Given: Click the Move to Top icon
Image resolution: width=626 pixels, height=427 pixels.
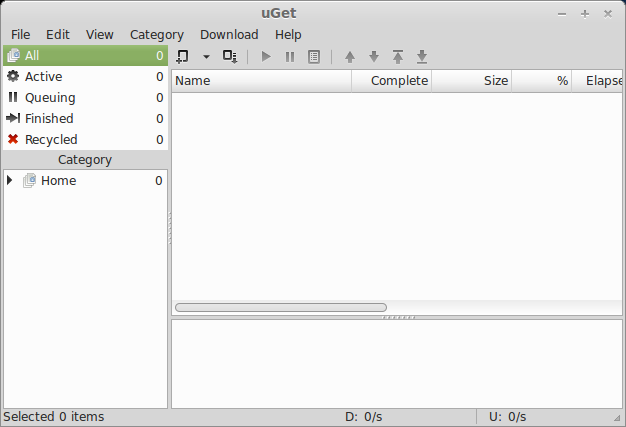Looking at the screenshot, I should click(x=398, y=57).
